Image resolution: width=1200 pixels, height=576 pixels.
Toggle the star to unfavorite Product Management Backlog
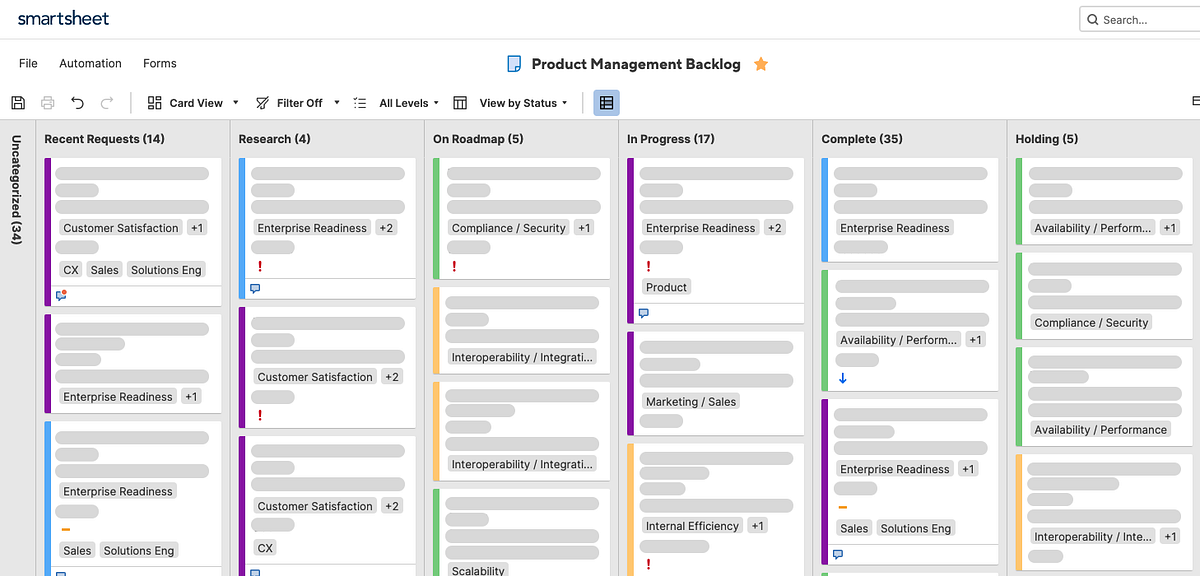tap(760, 63)
